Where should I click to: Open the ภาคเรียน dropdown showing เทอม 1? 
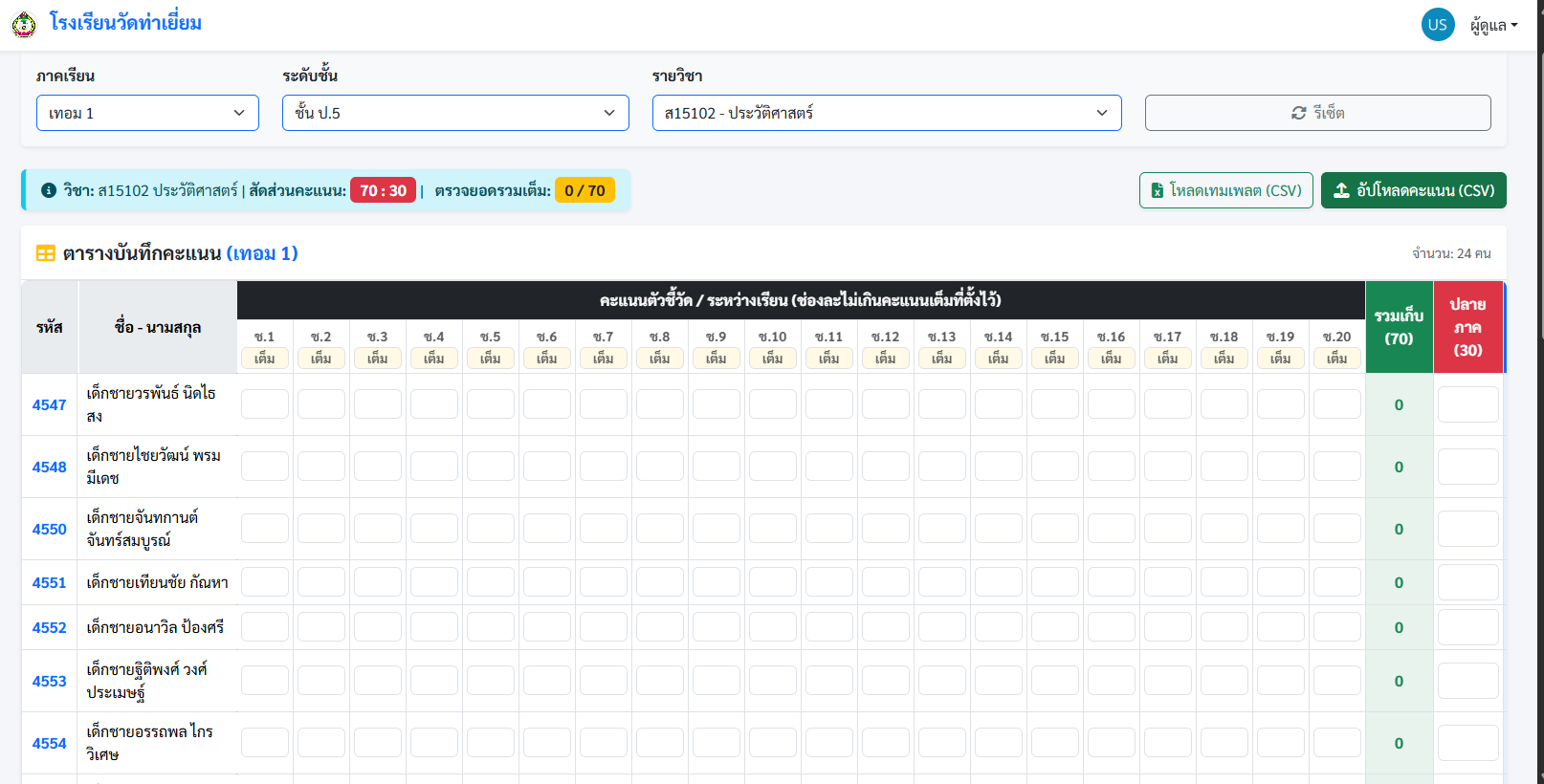click(147, 113)
